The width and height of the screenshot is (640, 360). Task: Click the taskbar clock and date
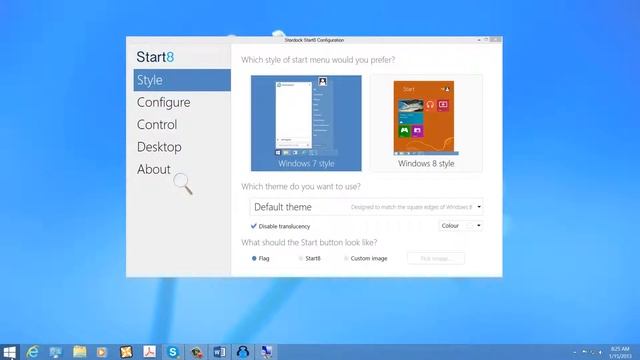[620, 352]
